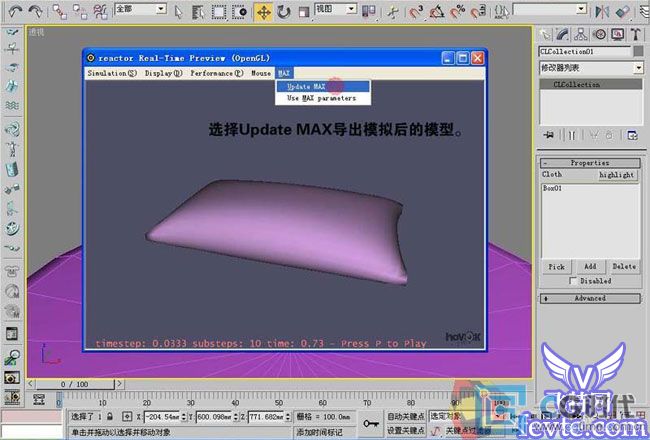Toggle the Angle Snap icon
This screenshot has height=440, width=650.
437,12
